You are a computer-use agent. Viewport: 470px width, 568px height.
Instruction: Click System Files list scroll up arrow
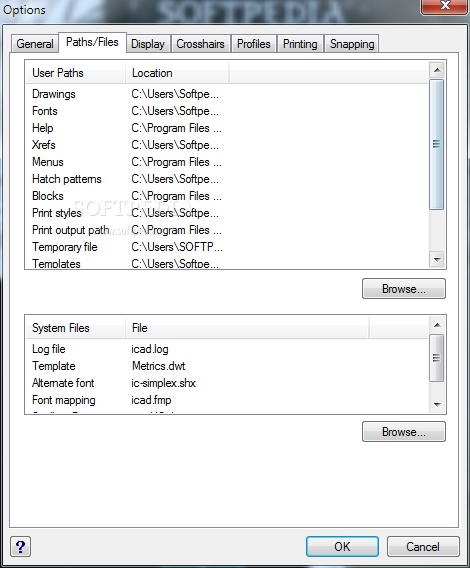(437, 325)
